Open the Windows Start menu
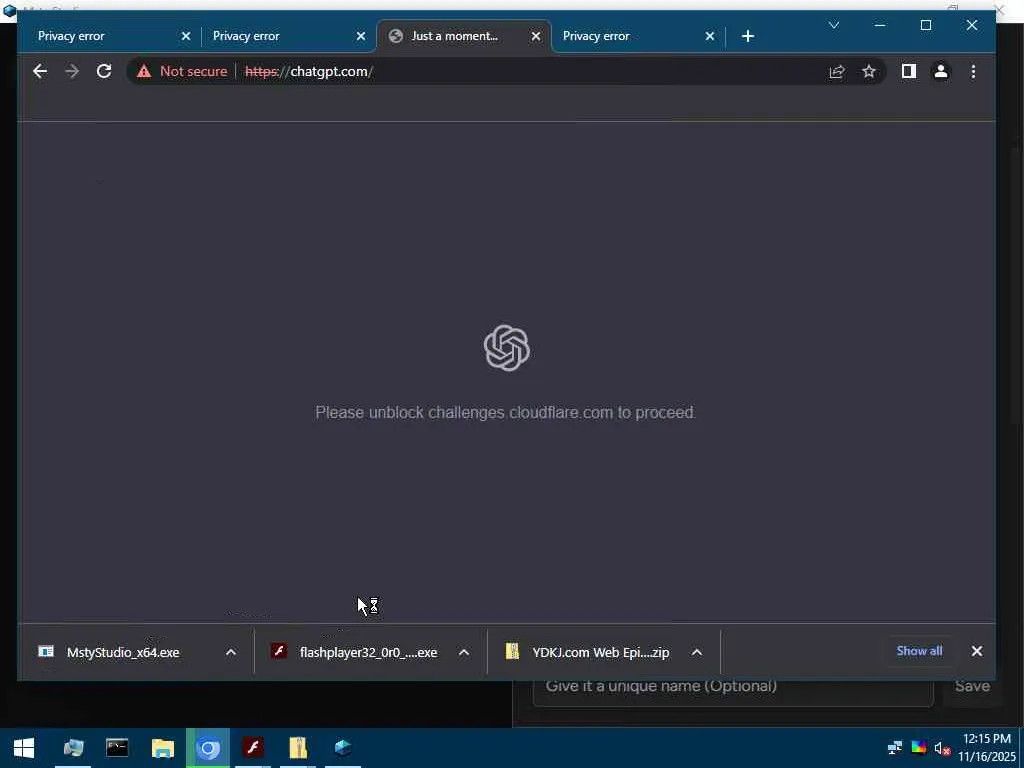This screenshot has width=1024, height=768. [24, 748]
